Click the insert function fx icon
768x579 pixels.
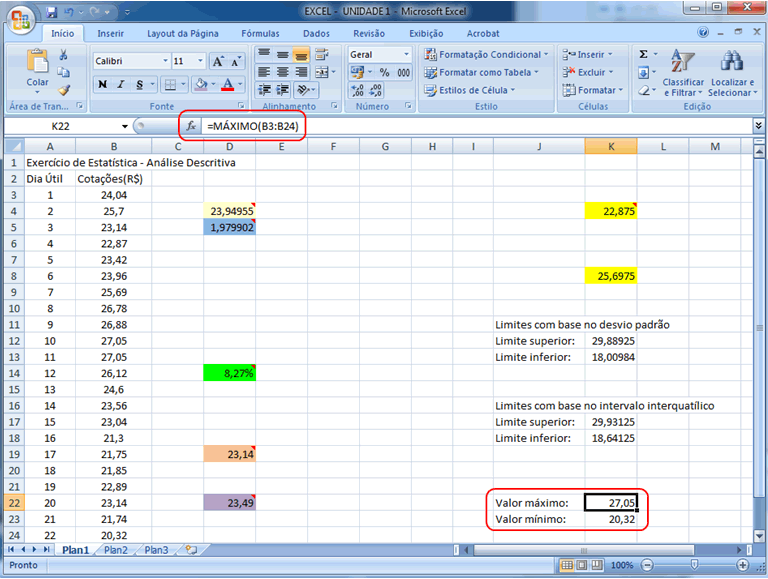point(191,127)
